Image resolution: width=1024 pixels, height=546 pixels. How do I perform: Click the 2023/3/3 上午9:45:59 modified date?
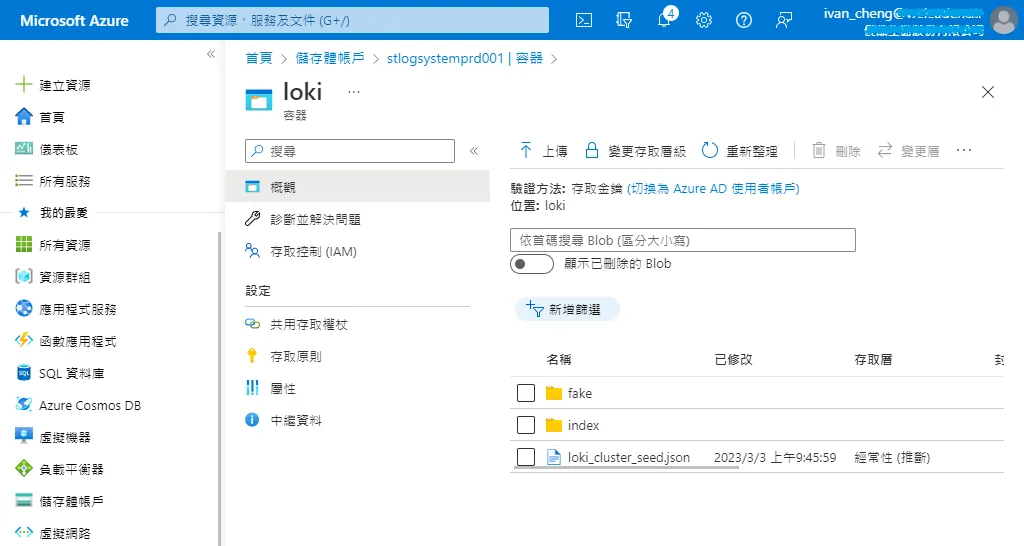[775, 457]
